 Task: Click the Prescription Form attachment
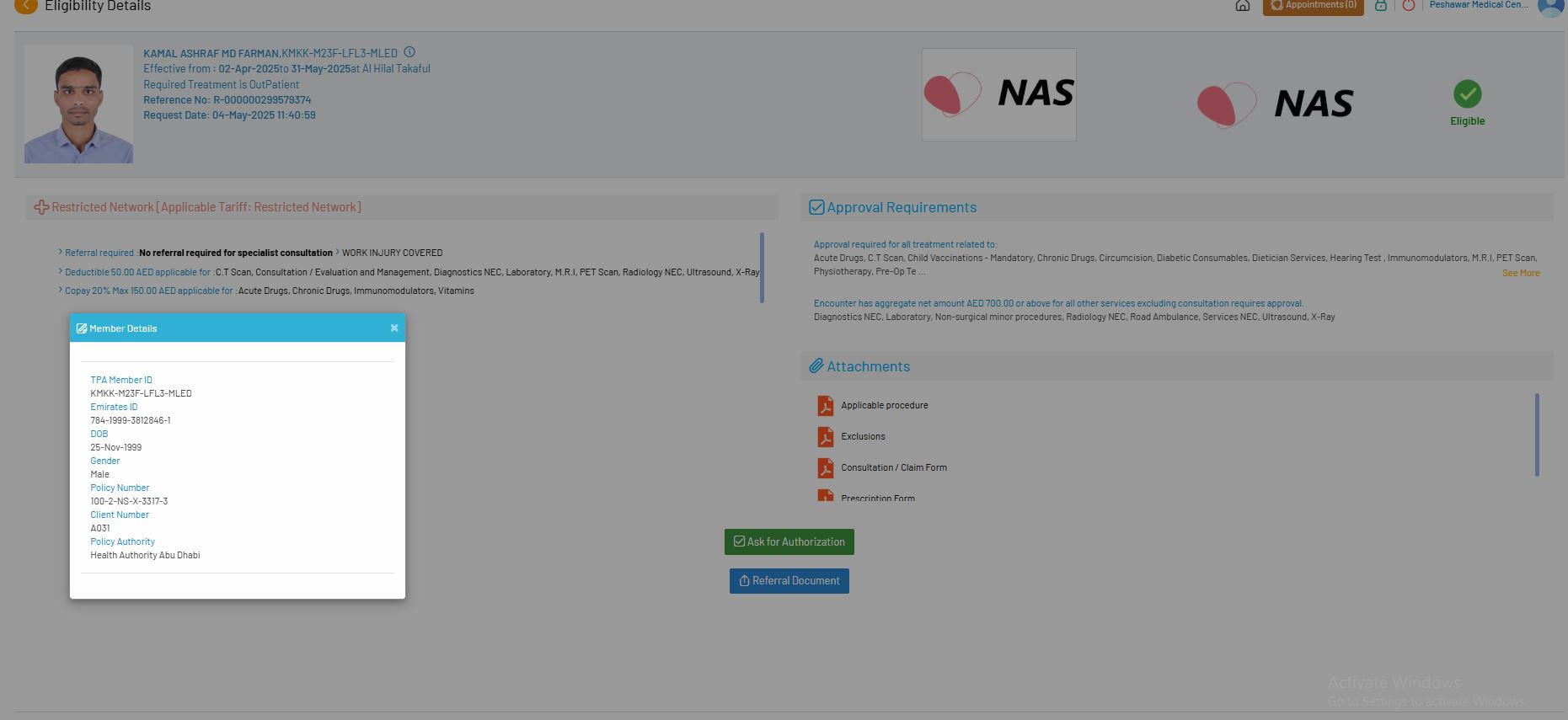click(x=878, y=498)
